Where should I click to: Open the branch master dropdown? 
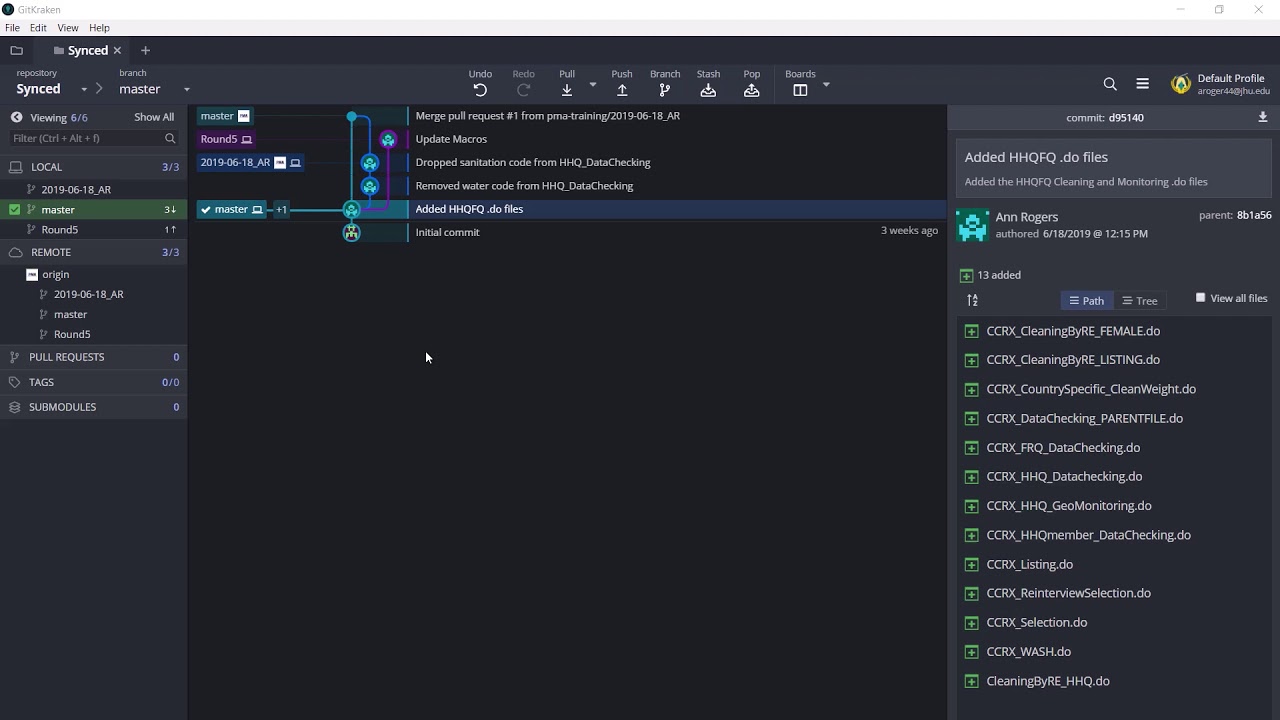pyautogui.click(x=186, y=89)
